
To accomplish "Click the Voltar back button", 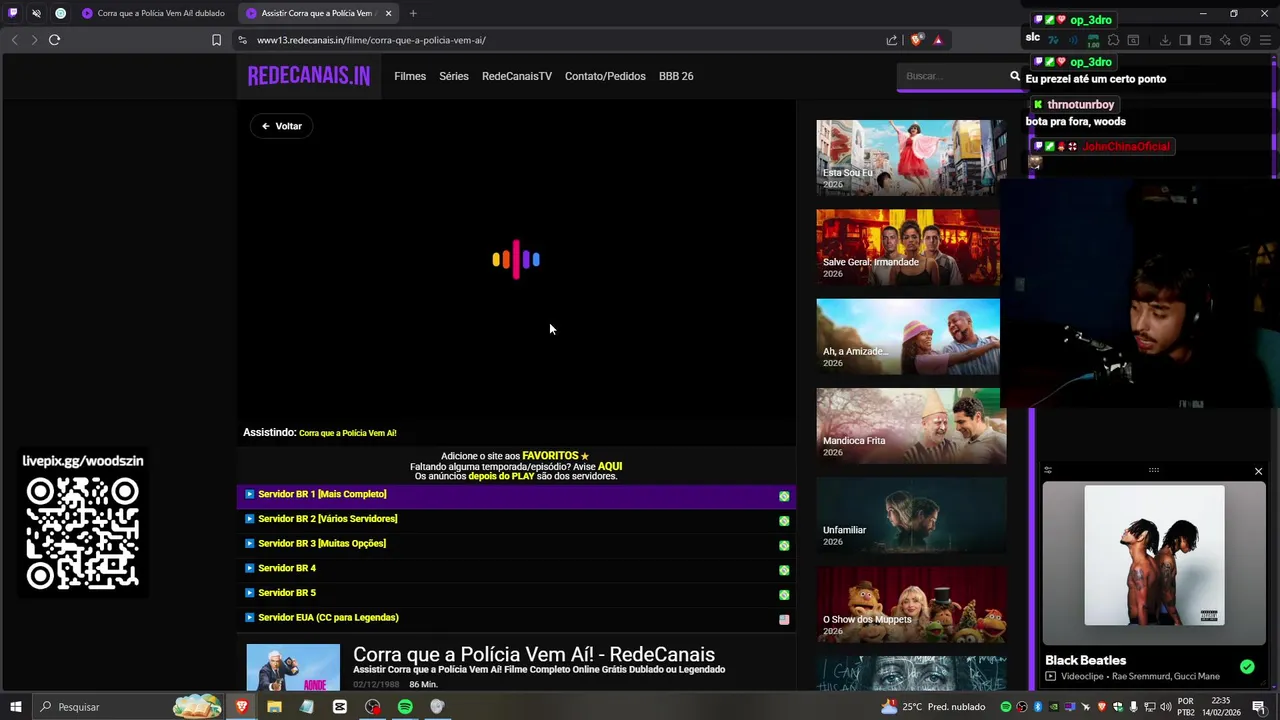I will pyautogui.click(x=281, y=126).
